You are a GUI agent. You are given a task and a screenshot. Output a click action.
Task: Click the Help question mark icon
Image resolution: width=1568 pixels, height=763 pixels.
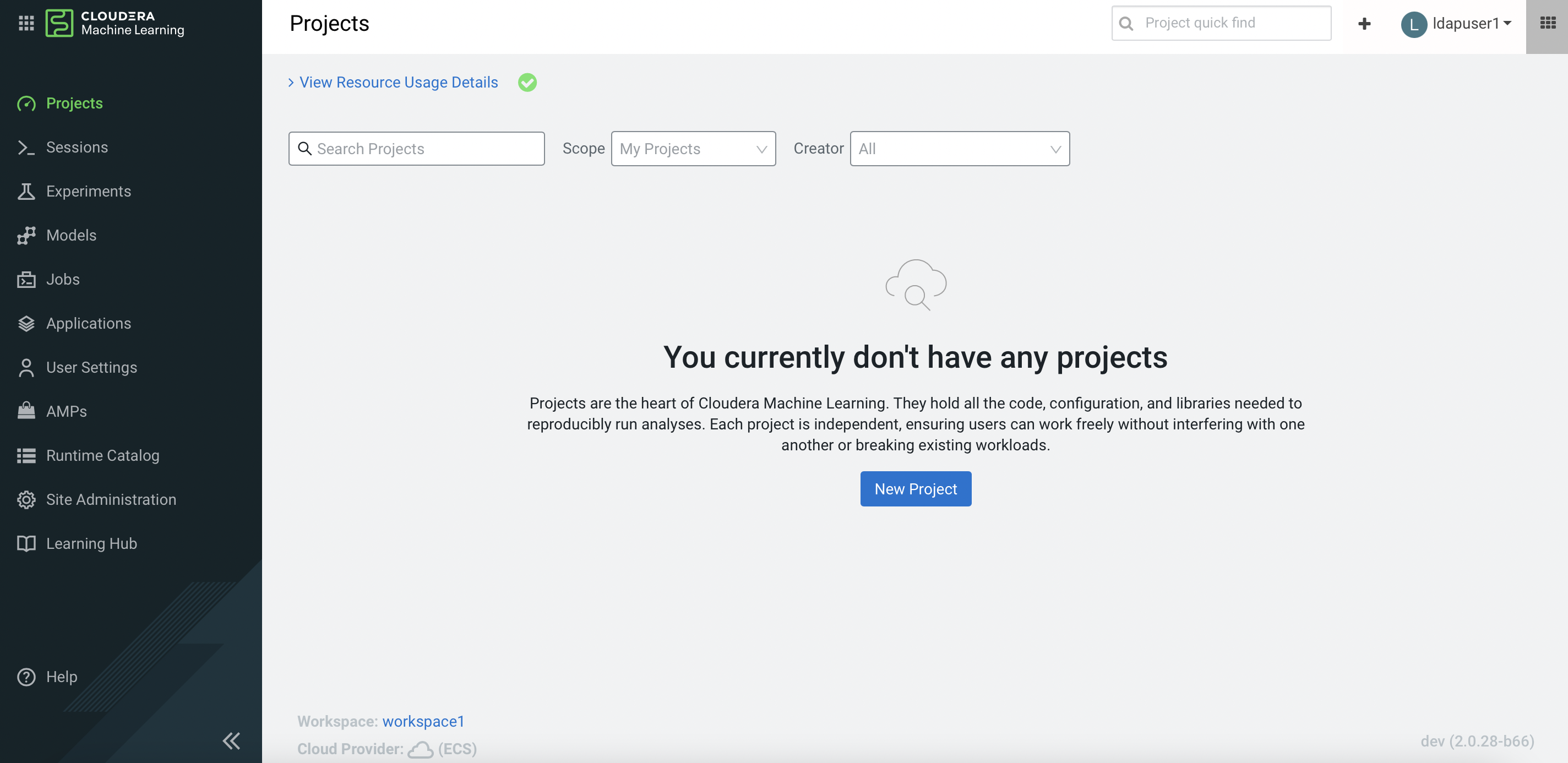pyautogui.click(x=26, y=677)
